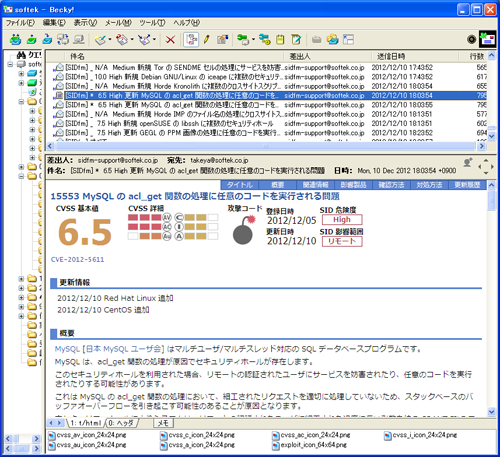The image size is (500, 457).
Task: Click the reply message toolbar icon
Action: [122, 40]
